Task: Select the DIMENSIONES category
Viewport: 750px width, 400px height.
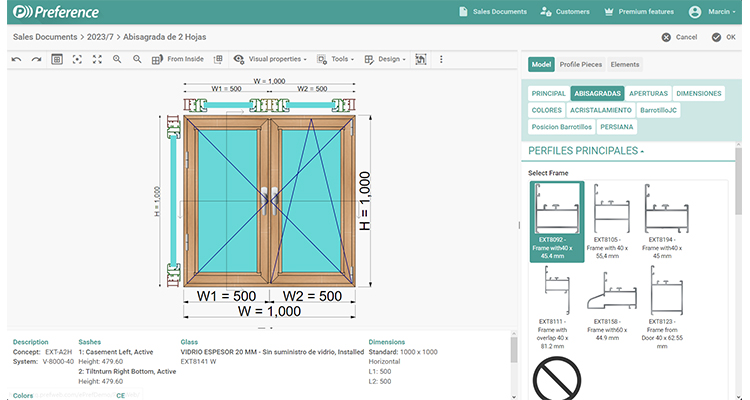Action: pos(698,93)
